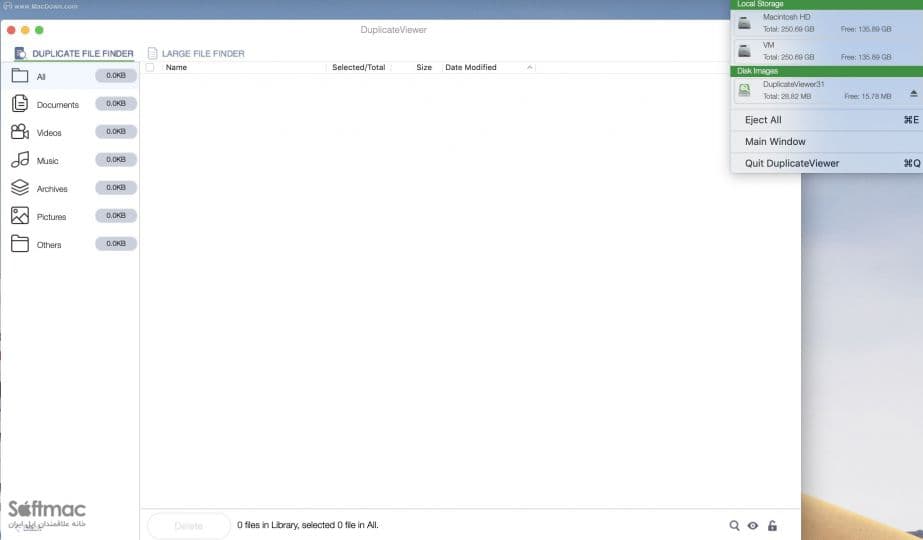Tick the select-all checkbox in the header
Viewport: 923px width, 540px height.
pos(150,67)
